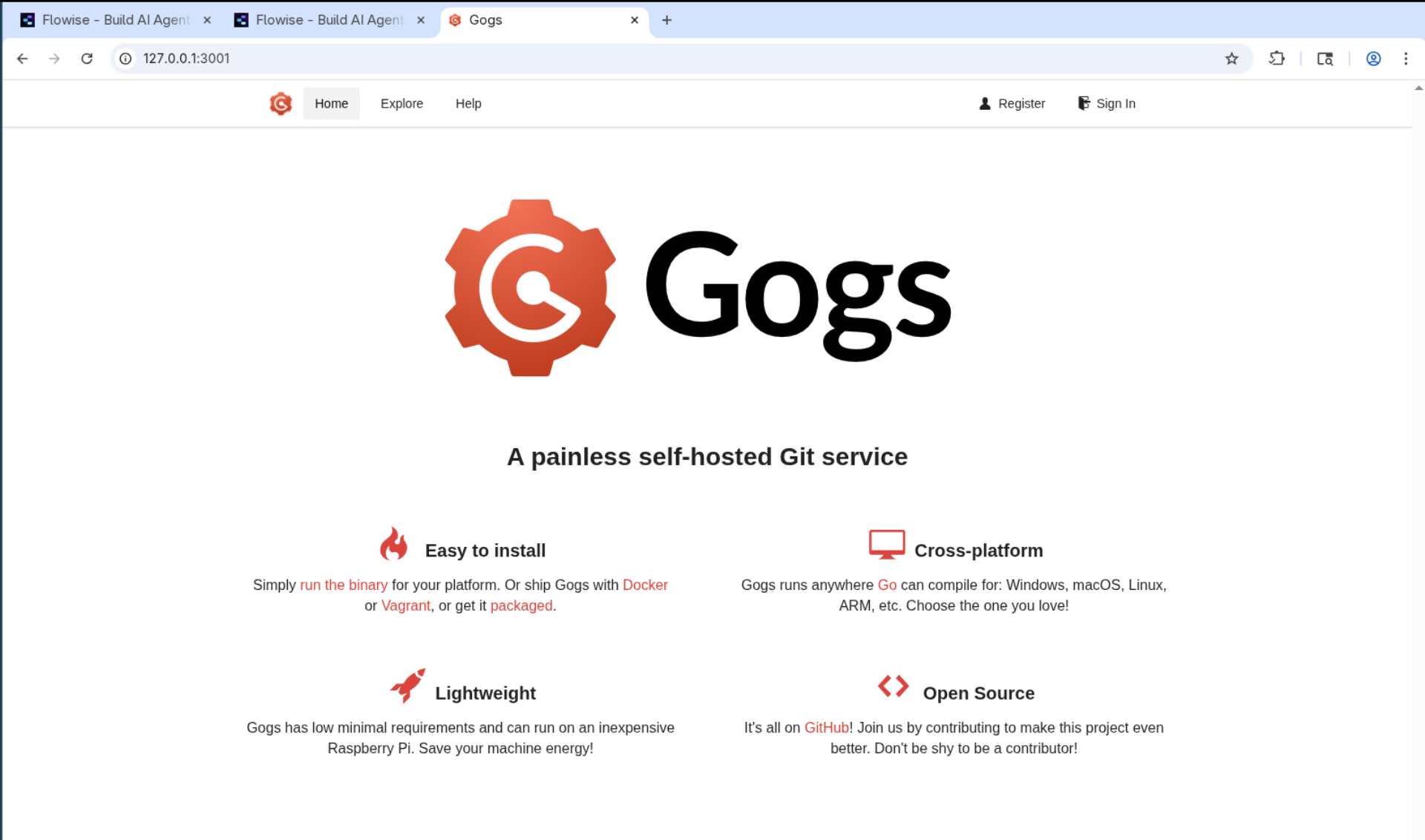Click the large 'Gogs' wordmark text
1425x840 pixels.
(x=798, y=295)
